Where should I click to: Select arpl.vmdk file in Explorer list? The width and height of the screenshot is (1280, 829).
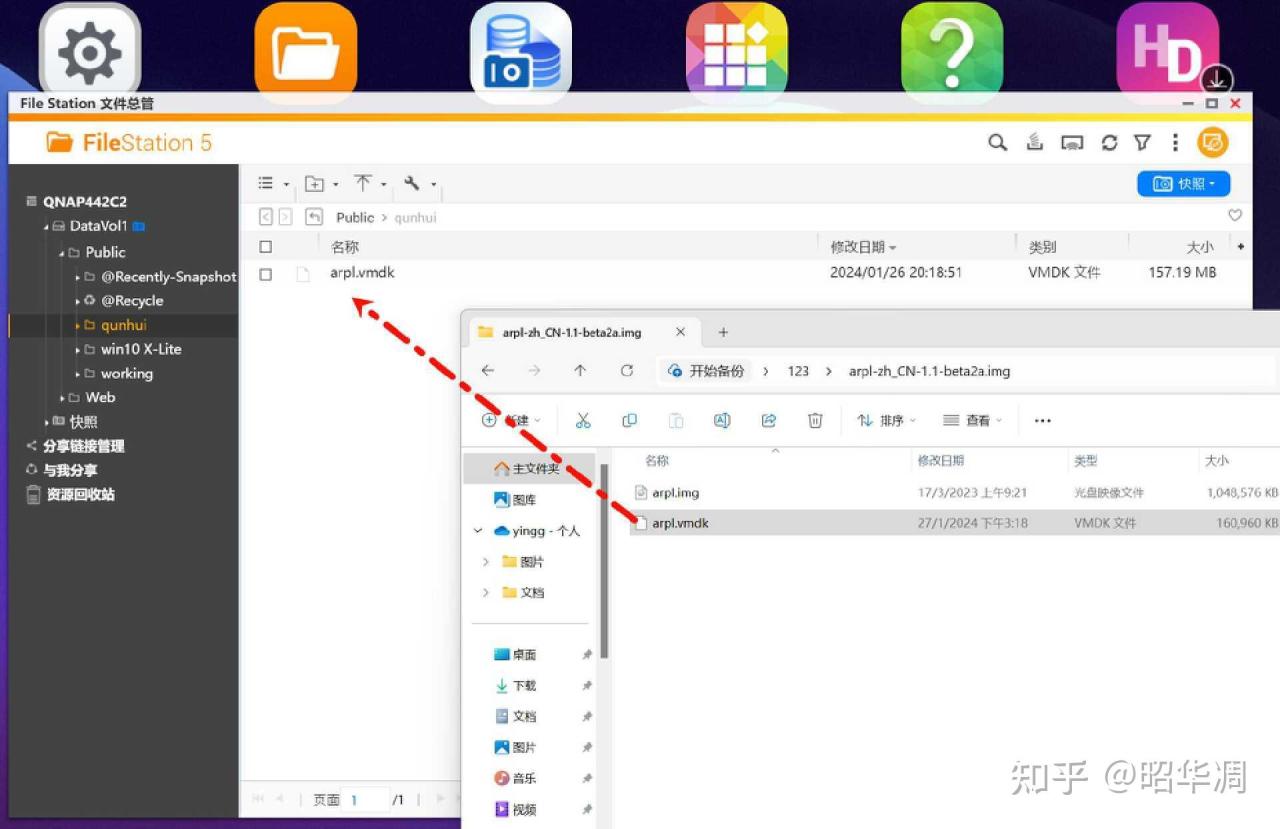[680, 523]
